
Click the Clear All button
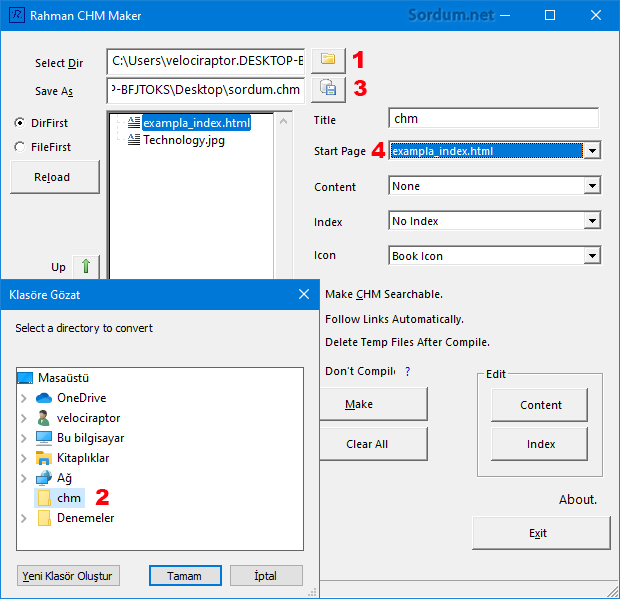coord(373,444)
